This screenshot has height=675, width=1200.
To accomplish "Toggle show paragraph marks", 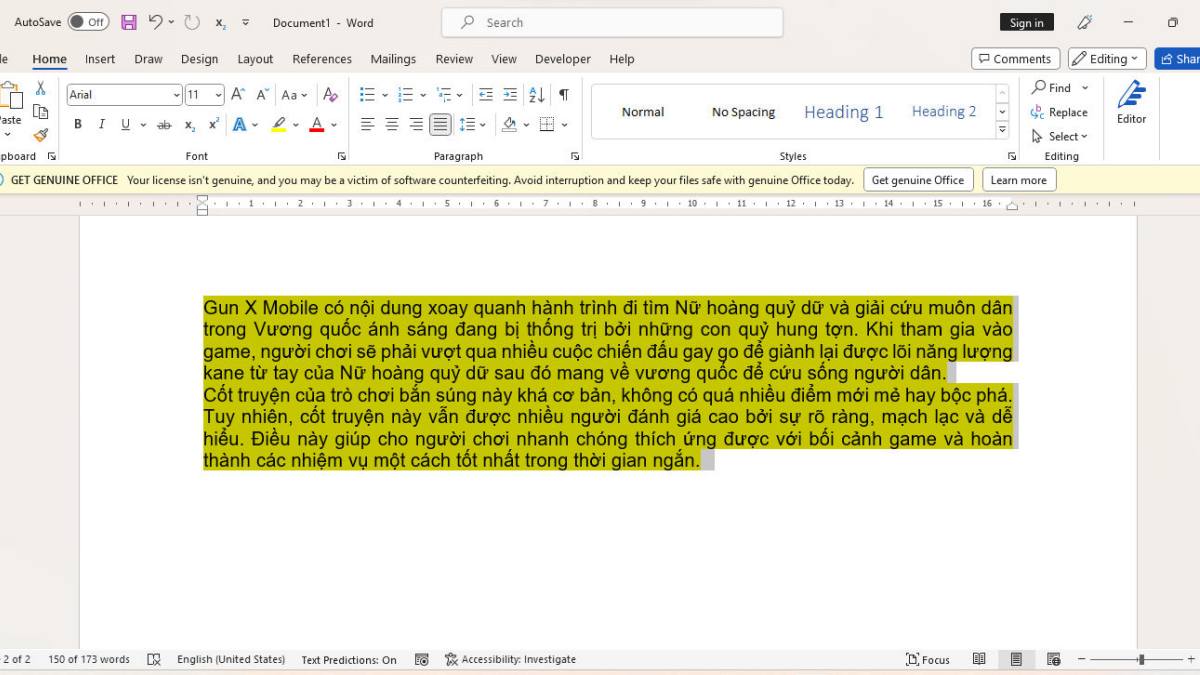I will 564,95.
